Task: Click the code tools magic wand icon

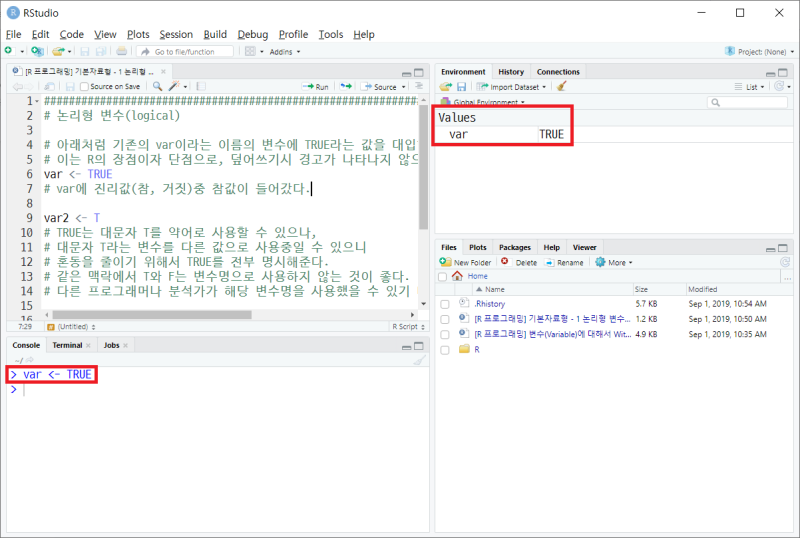Action: tap(174, 86)
